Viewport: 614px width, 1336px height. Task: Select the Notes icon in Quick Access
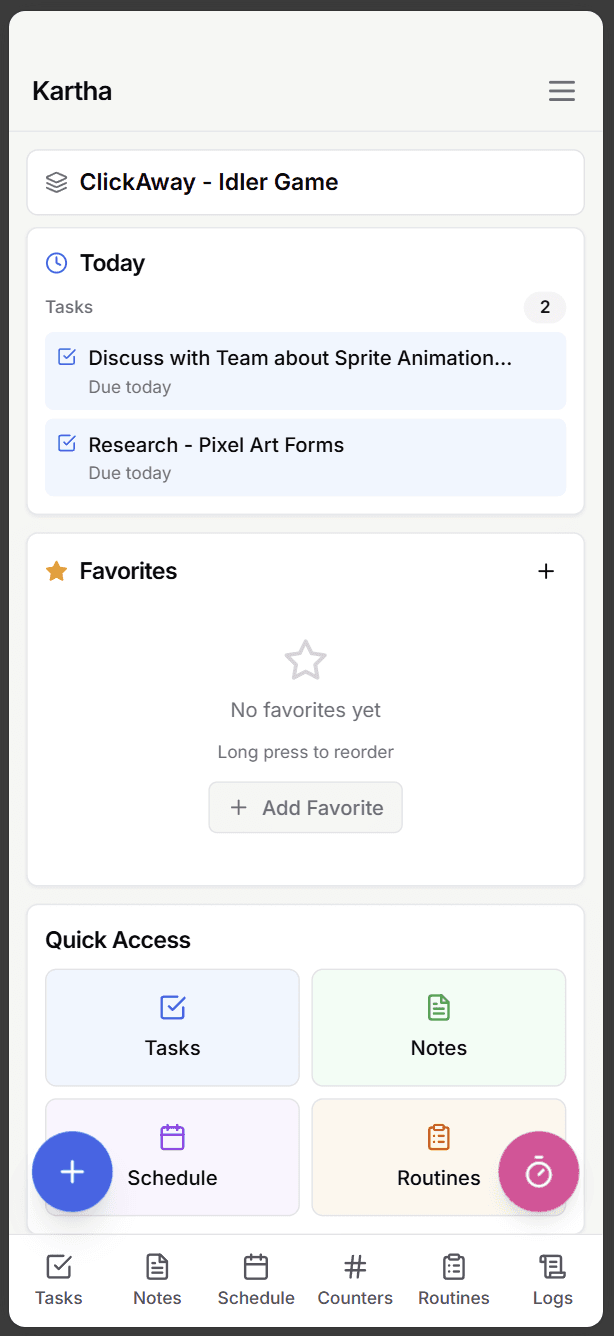tap(438, 1009)
